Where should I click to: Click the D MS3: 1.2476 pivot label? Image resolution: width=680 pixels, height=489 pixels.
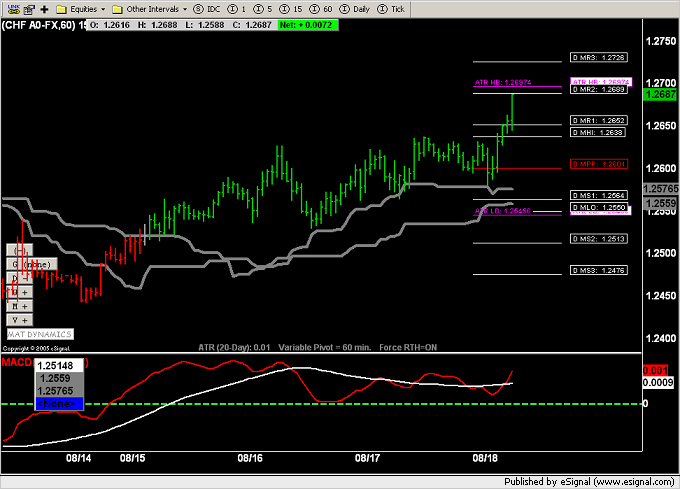tap(598, 271)
